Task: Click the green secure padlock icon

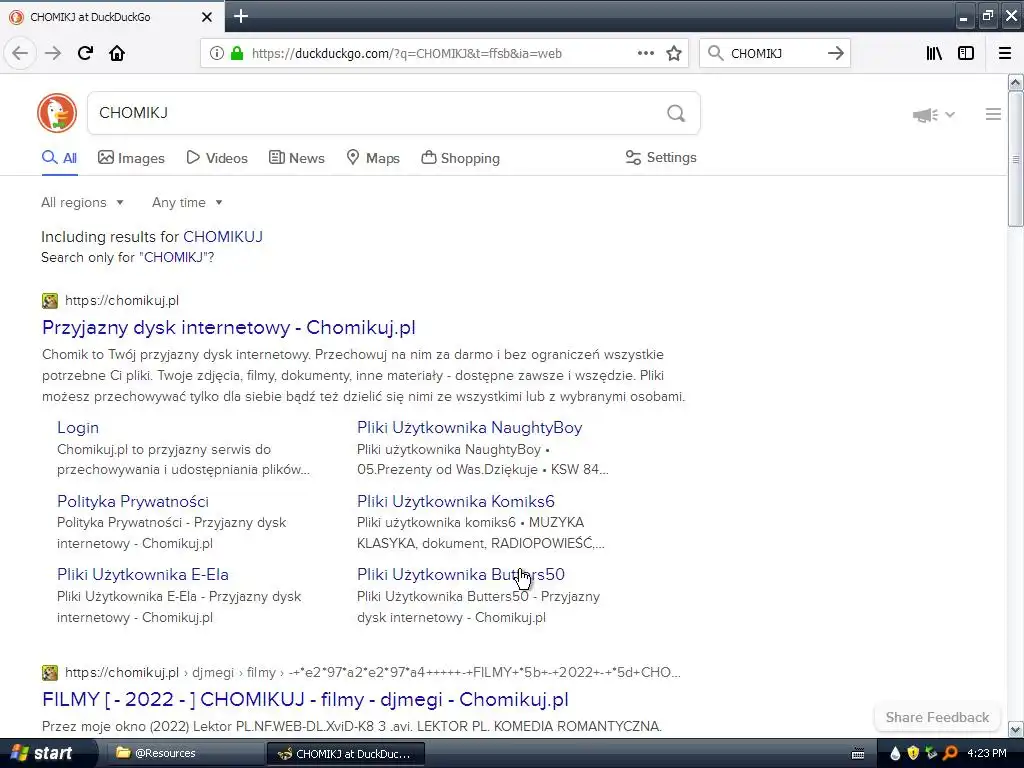Action: click(x=237, y=54)
